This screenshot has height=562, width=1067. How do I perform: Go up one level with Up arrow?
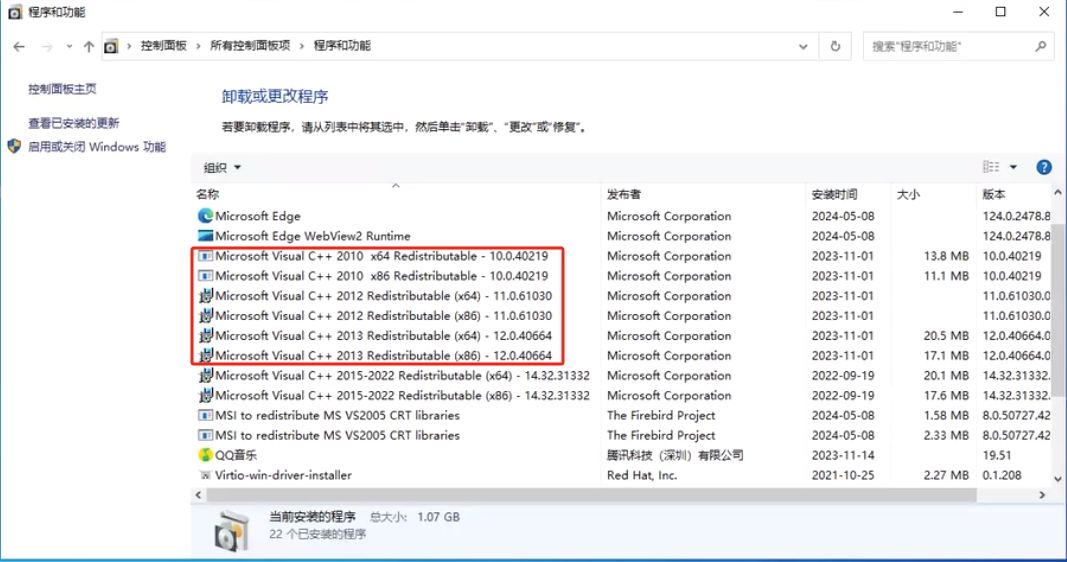pos(88,46)
